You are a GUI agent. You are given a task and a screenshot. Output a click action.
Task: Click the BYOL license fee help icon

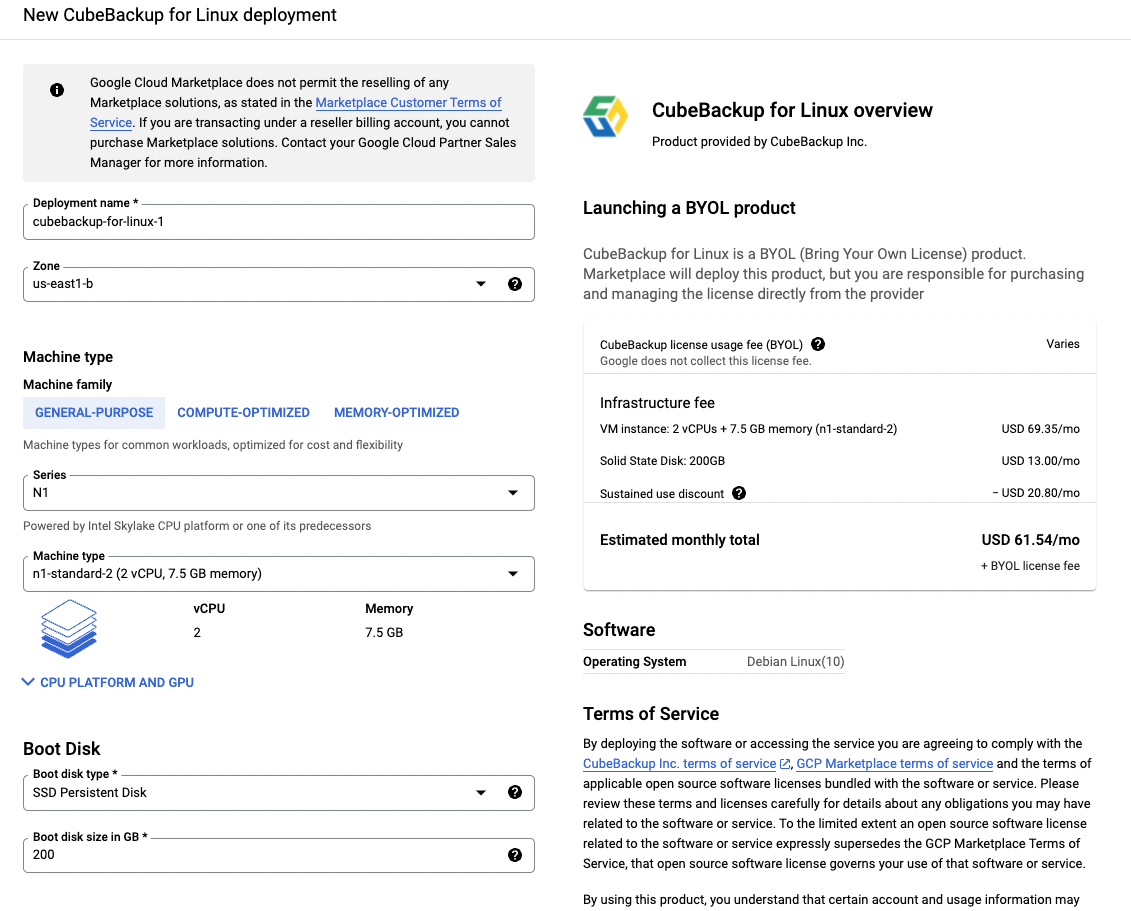pos(817,344)
